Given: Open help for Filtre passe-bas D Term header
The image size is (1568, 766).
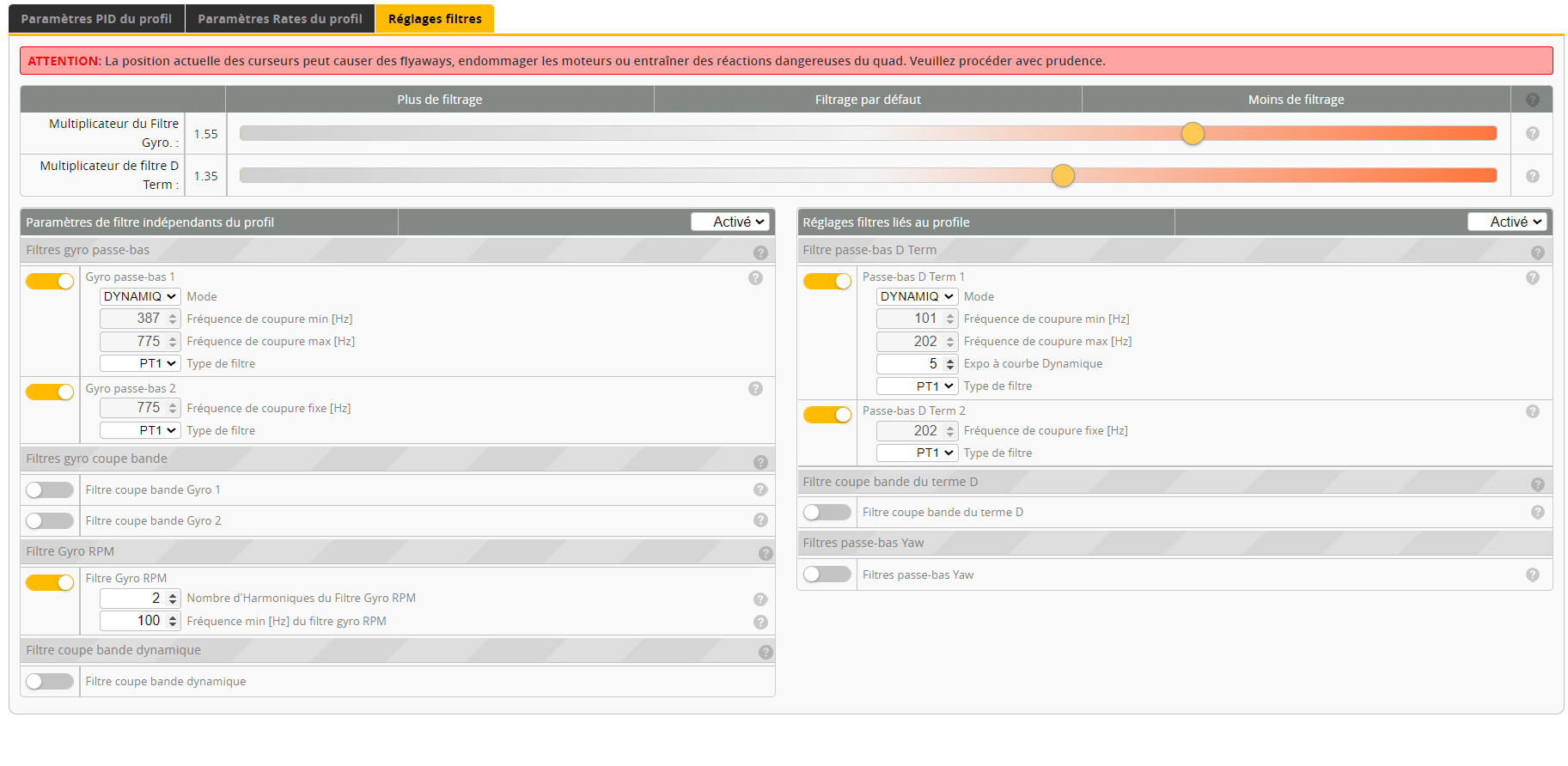Looking at the screenshot, I should coord(1537,252).
